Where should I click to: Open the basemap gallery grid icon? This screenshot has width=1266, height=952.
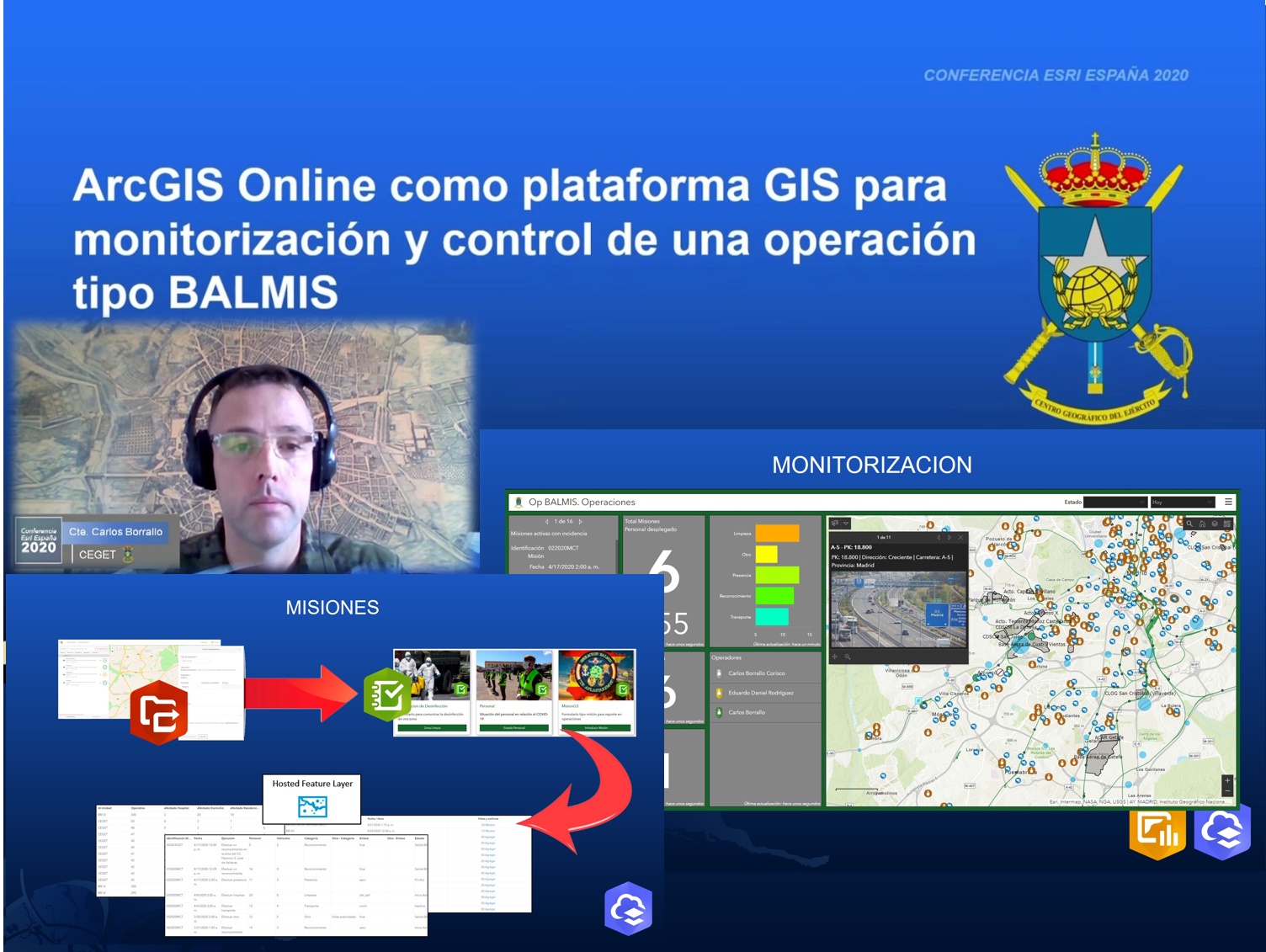tap(1227, 524)
